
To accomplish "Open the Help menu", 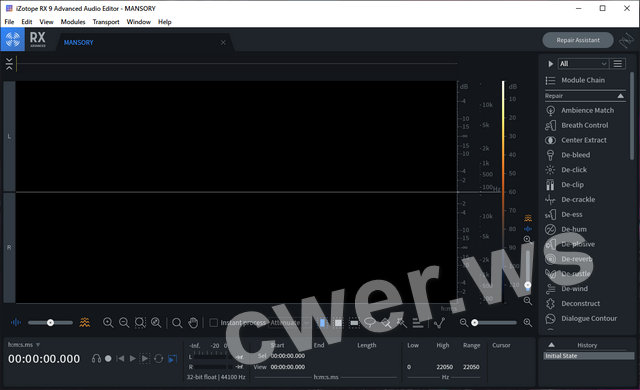I will [164, 22].
